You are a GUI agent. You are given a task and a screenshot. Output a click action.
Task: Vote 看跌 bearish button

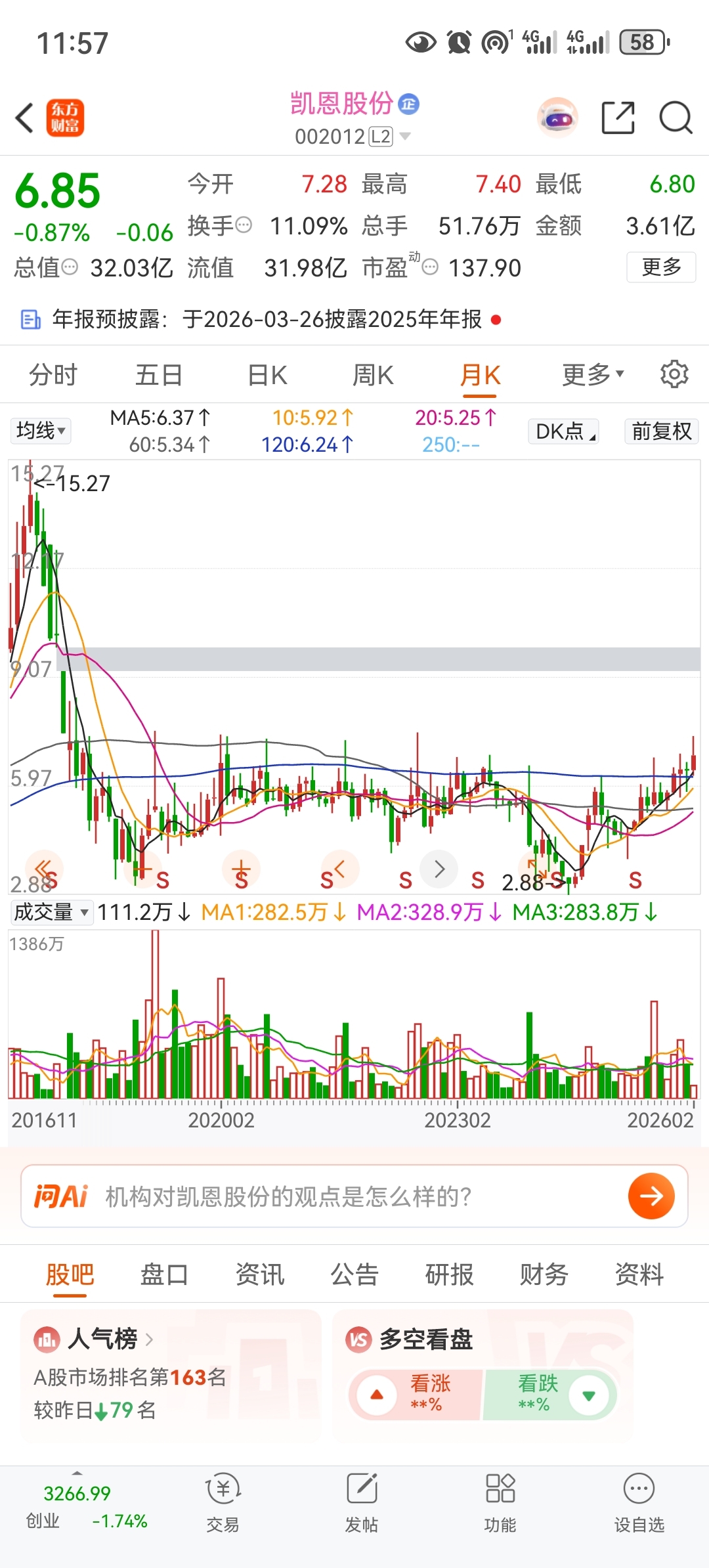point(550,1395)
